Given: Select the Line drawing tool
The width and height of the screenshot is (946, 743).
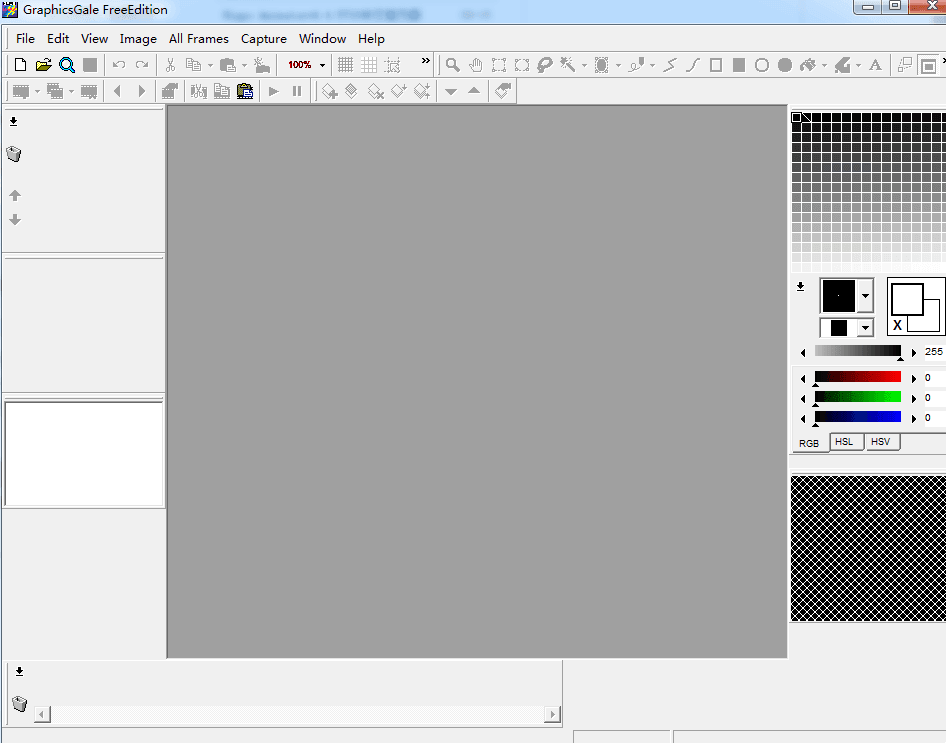Looking at the screenshot, I should [x=670, y=65].
